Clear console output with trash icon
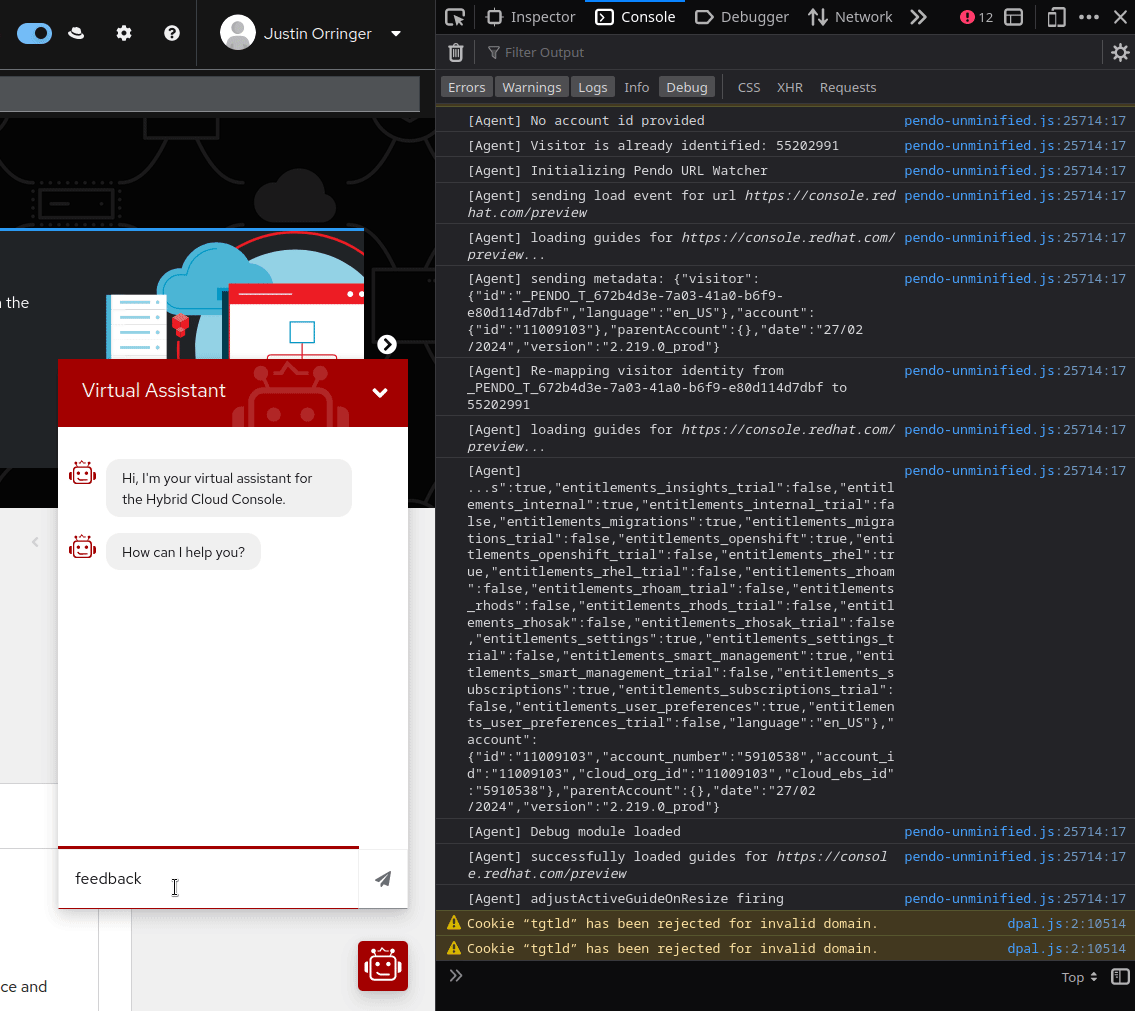The height and width of the screenshot is (1011, 1135). [x=456, y=52]
